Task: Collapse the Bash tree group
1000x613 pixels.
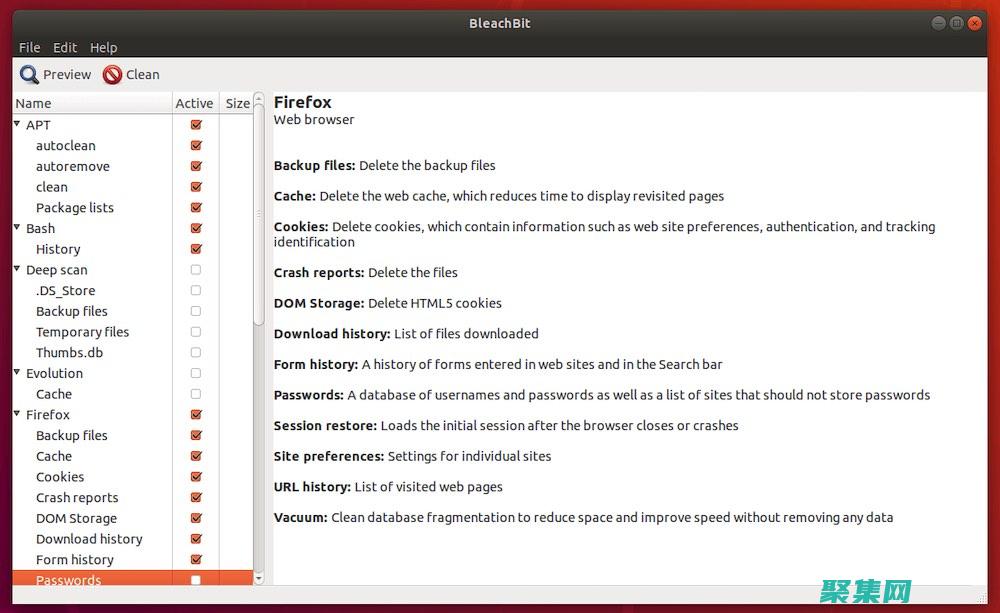Action: pyautogui.click(x=17, y=228)
